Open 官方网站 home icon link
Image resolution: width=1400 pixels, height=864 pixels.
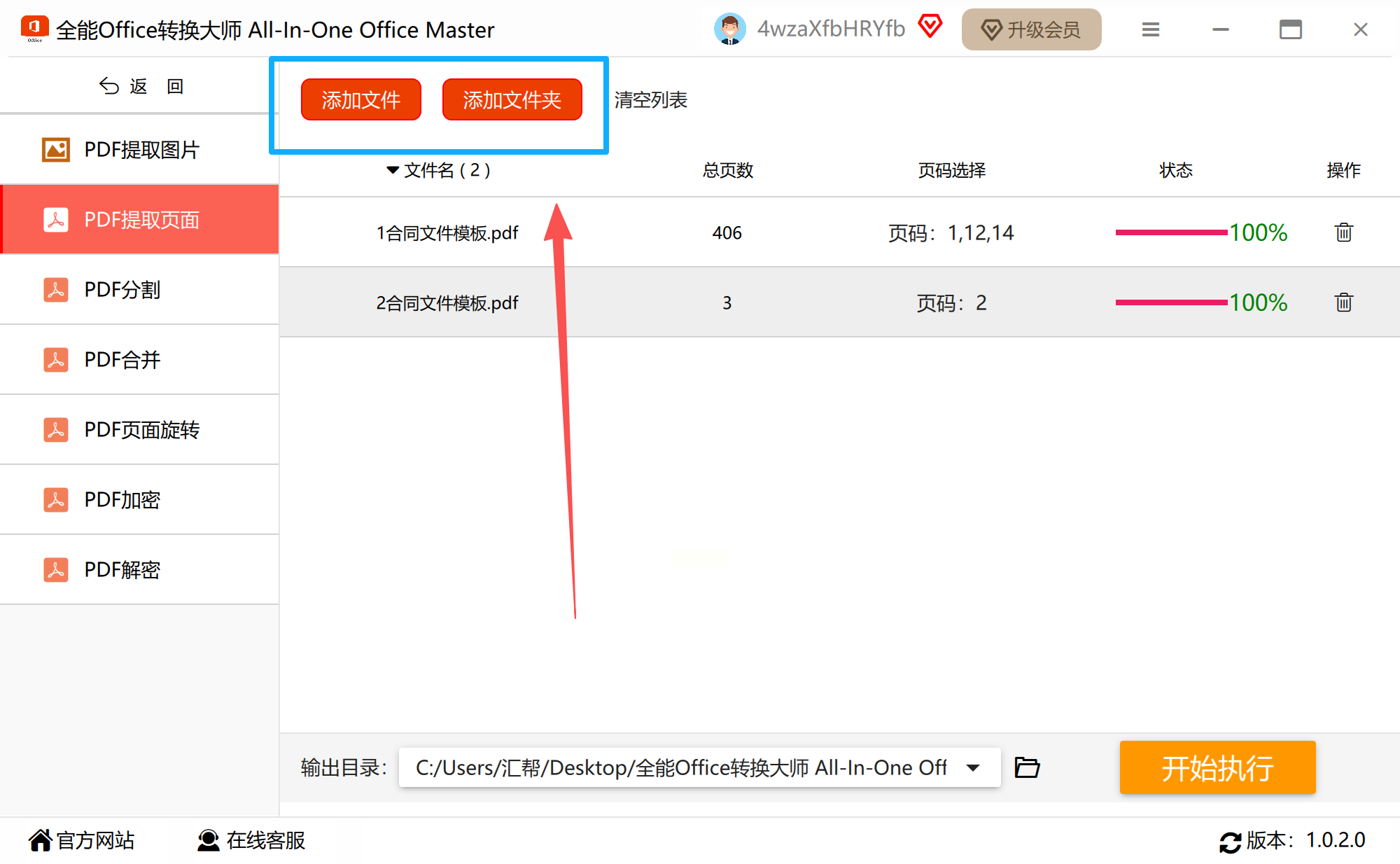tap(41, 840)
